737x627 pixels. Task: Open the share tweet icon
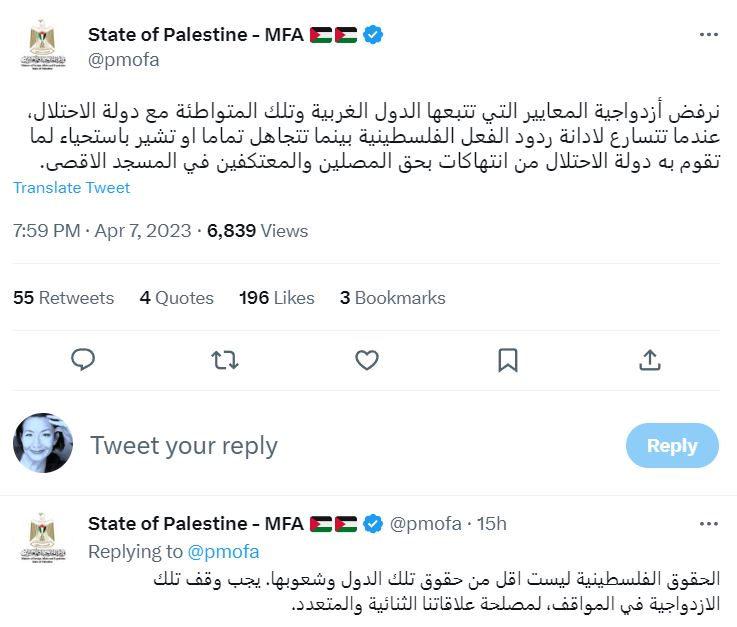[650, 360]
